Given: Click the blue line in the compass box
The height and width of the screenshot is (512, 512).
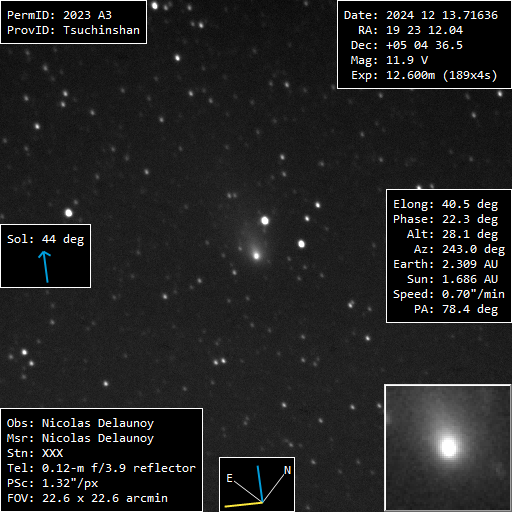Looking at the screenshot, I should [x=260, y=484].
